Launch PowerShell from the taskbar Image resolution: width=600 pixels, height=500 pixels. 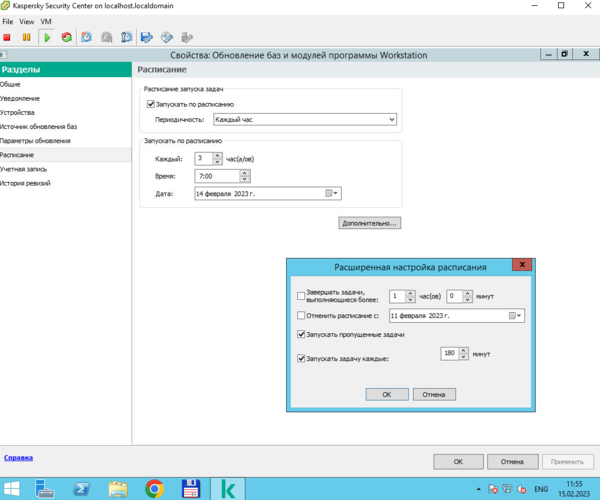(x=82, y=489)
